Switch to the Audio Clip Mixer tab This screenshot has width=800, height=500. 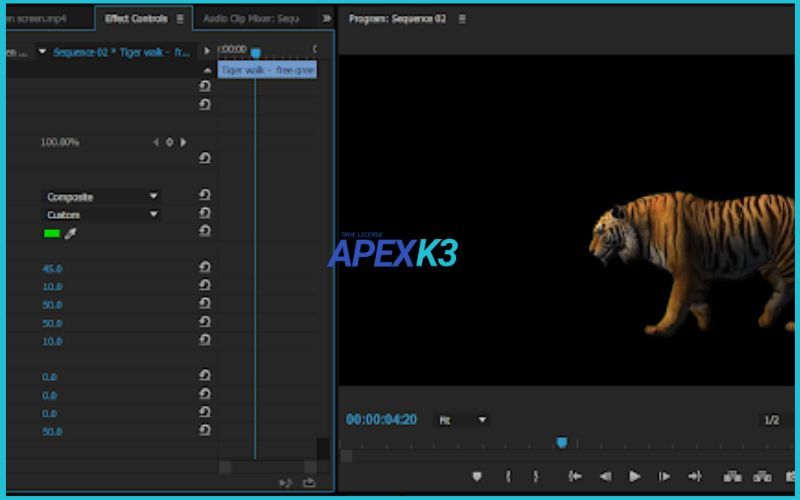[250, 18]
